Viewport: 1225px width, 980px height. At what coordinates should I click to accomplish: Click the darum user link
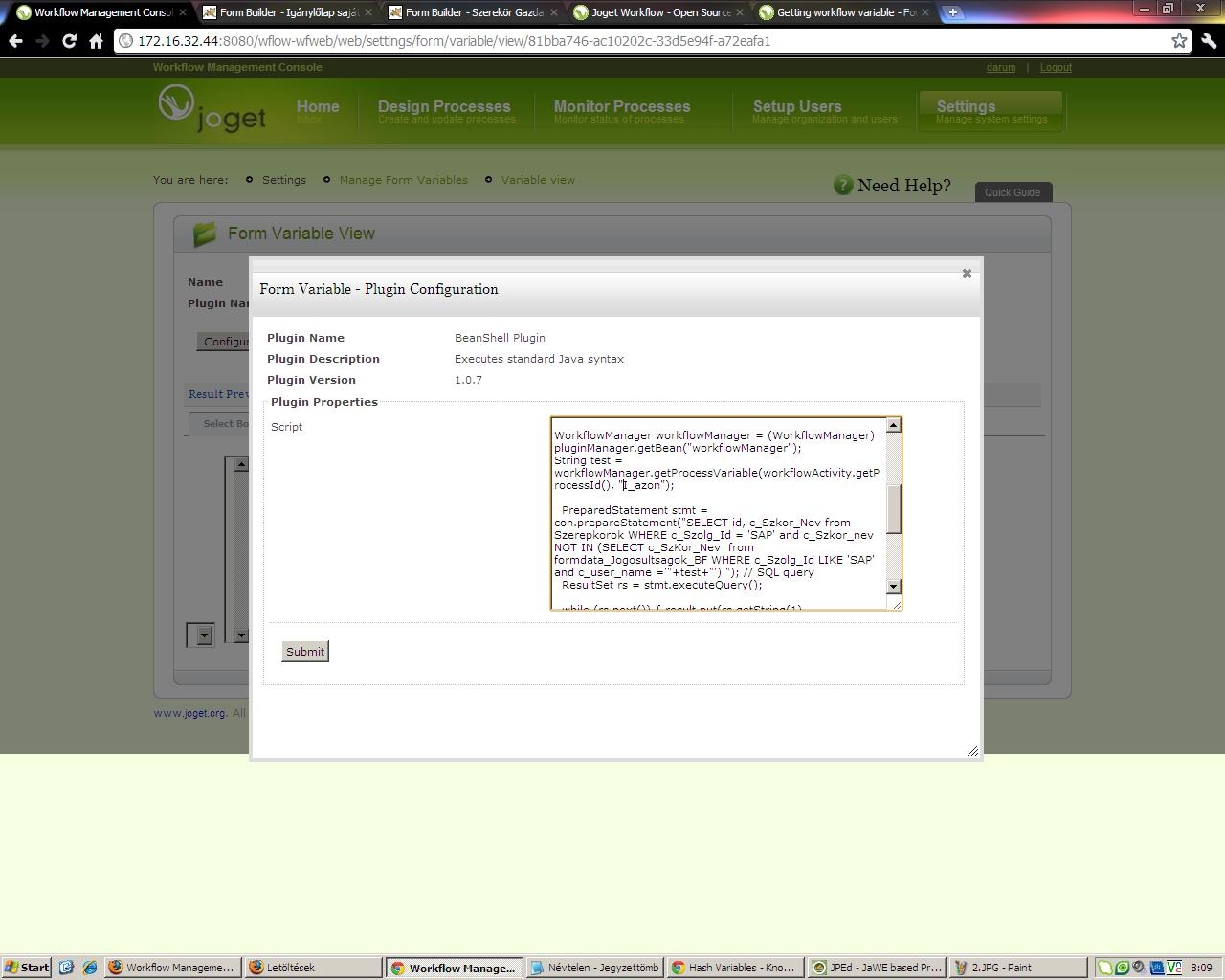(x=1001, y=67)
